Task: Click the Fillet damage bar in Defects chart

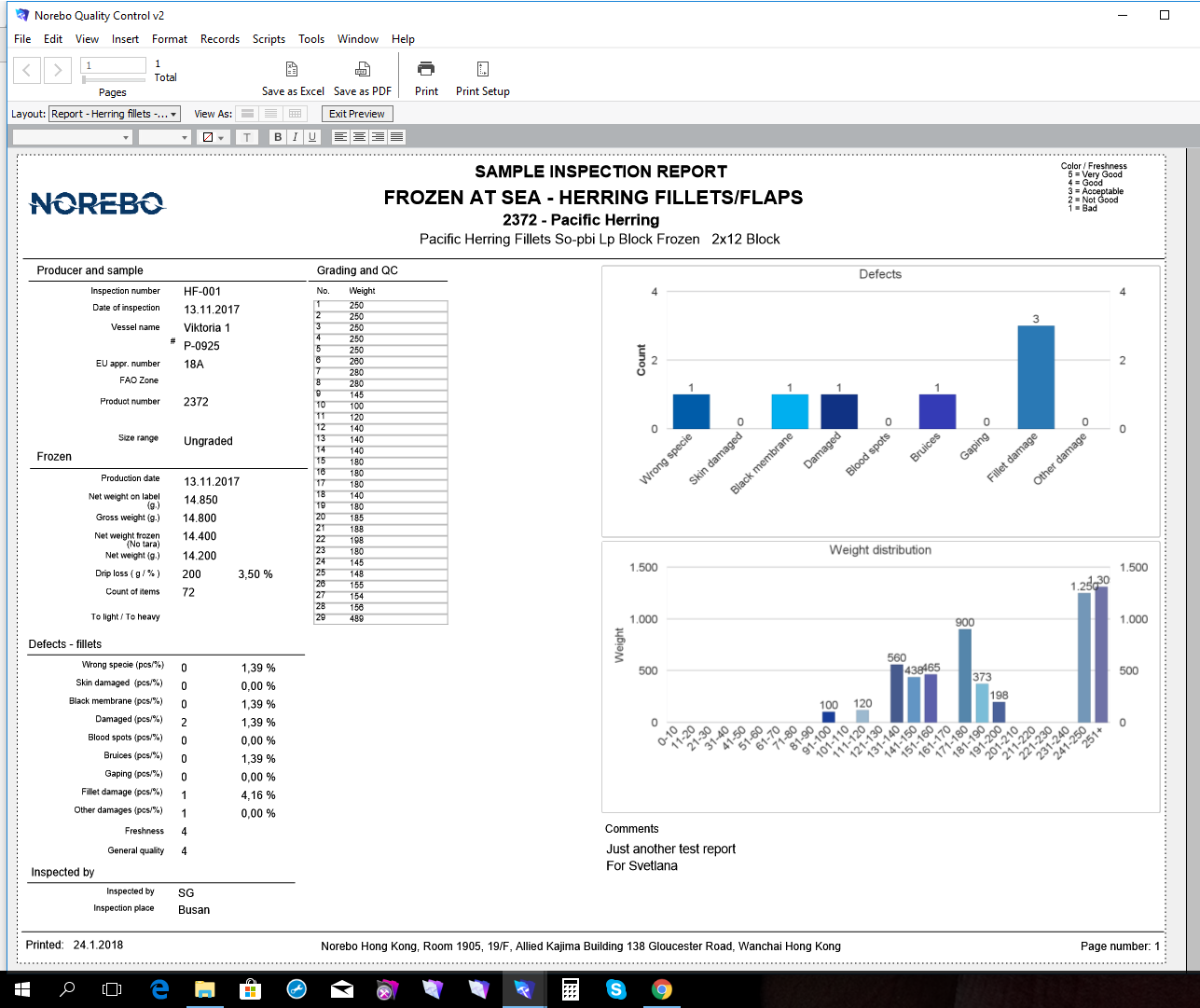Action: point(1036,377)
